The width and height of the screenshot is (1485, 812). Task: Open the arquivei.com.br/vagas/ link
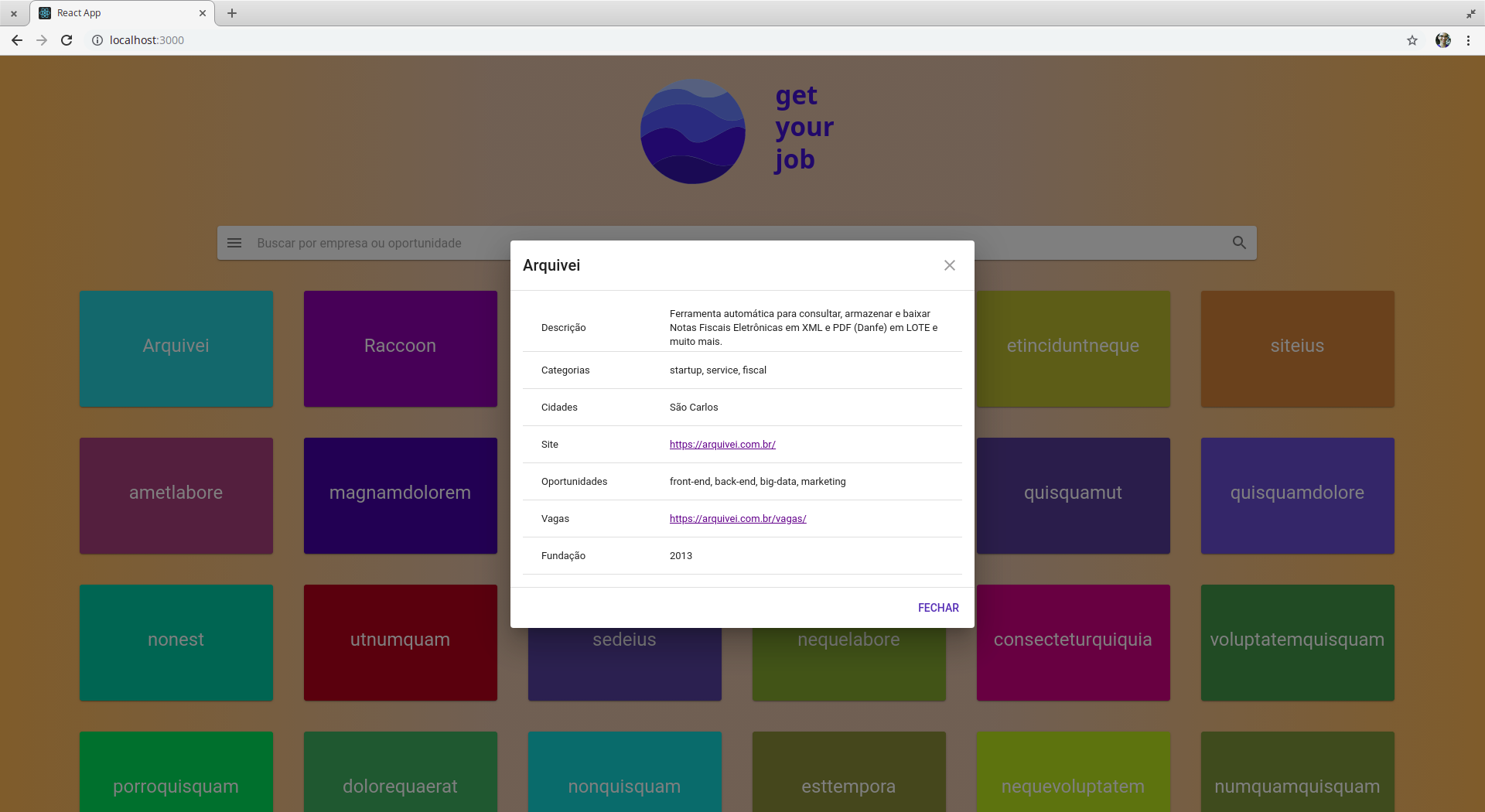click(x=738, y=519)
